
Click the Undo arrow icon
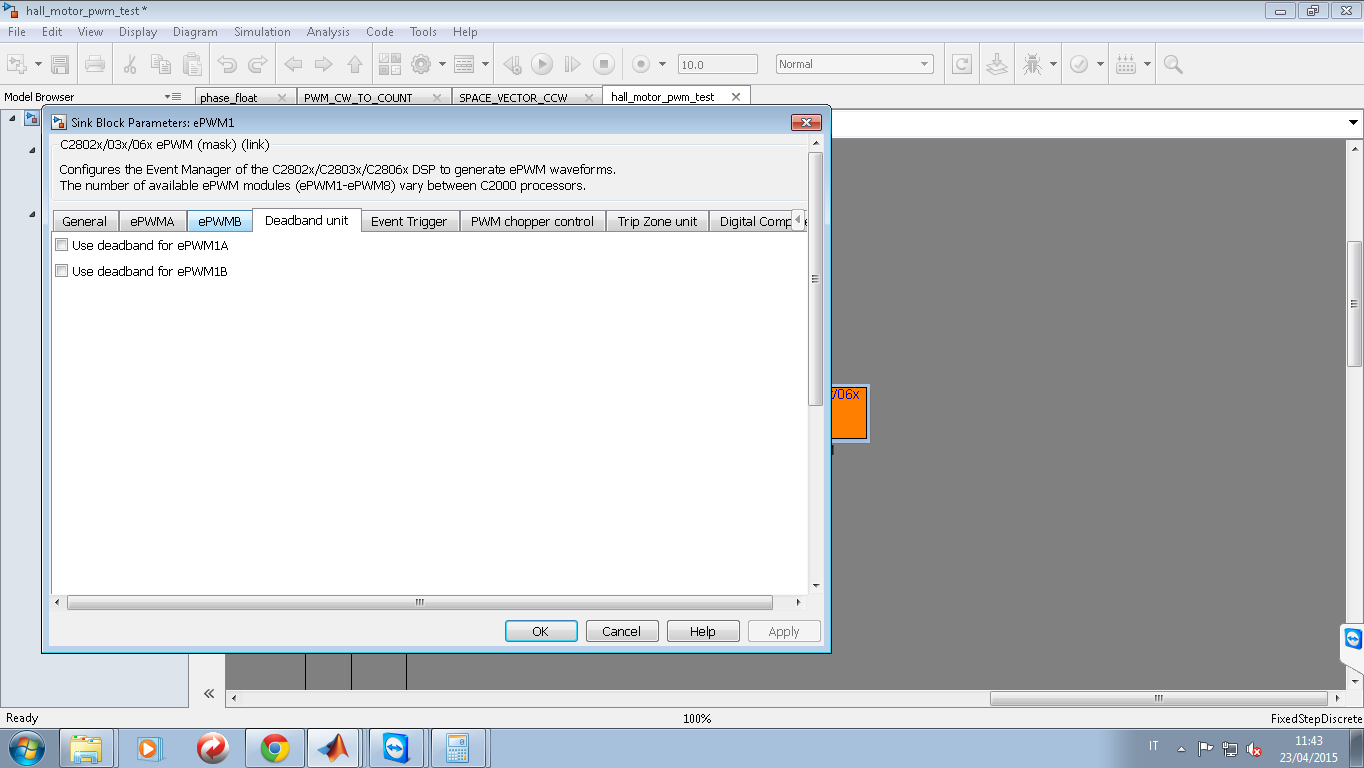[x=227, y=64]
